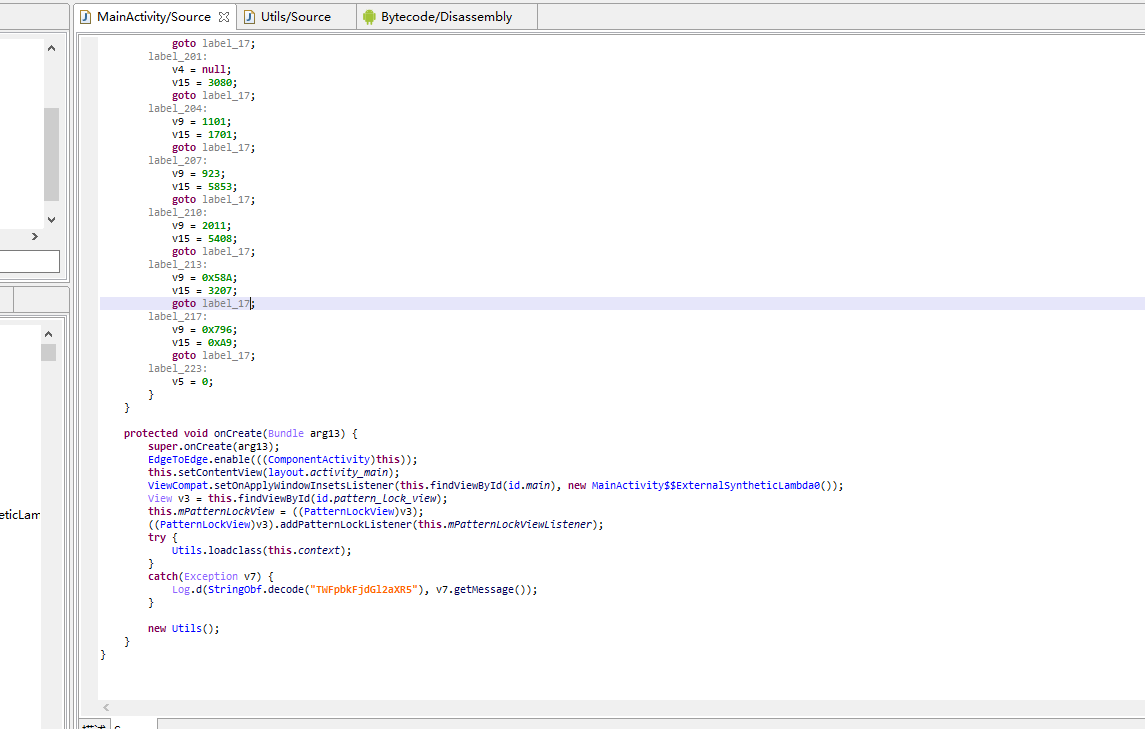Click the lower-left panel scrollbar thumb
This screenshot has width=1145, height=729.
click(48, 352)
